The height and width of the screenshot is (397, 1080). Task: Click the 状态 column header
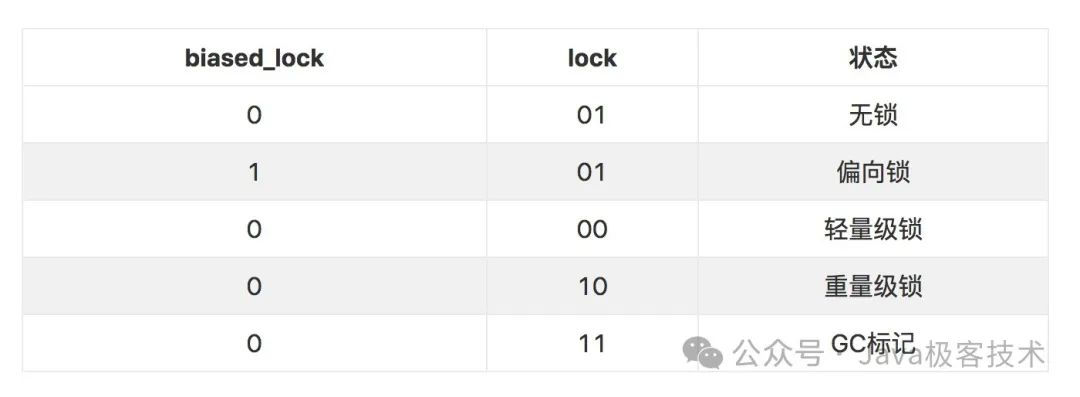[x=873, y=58]
